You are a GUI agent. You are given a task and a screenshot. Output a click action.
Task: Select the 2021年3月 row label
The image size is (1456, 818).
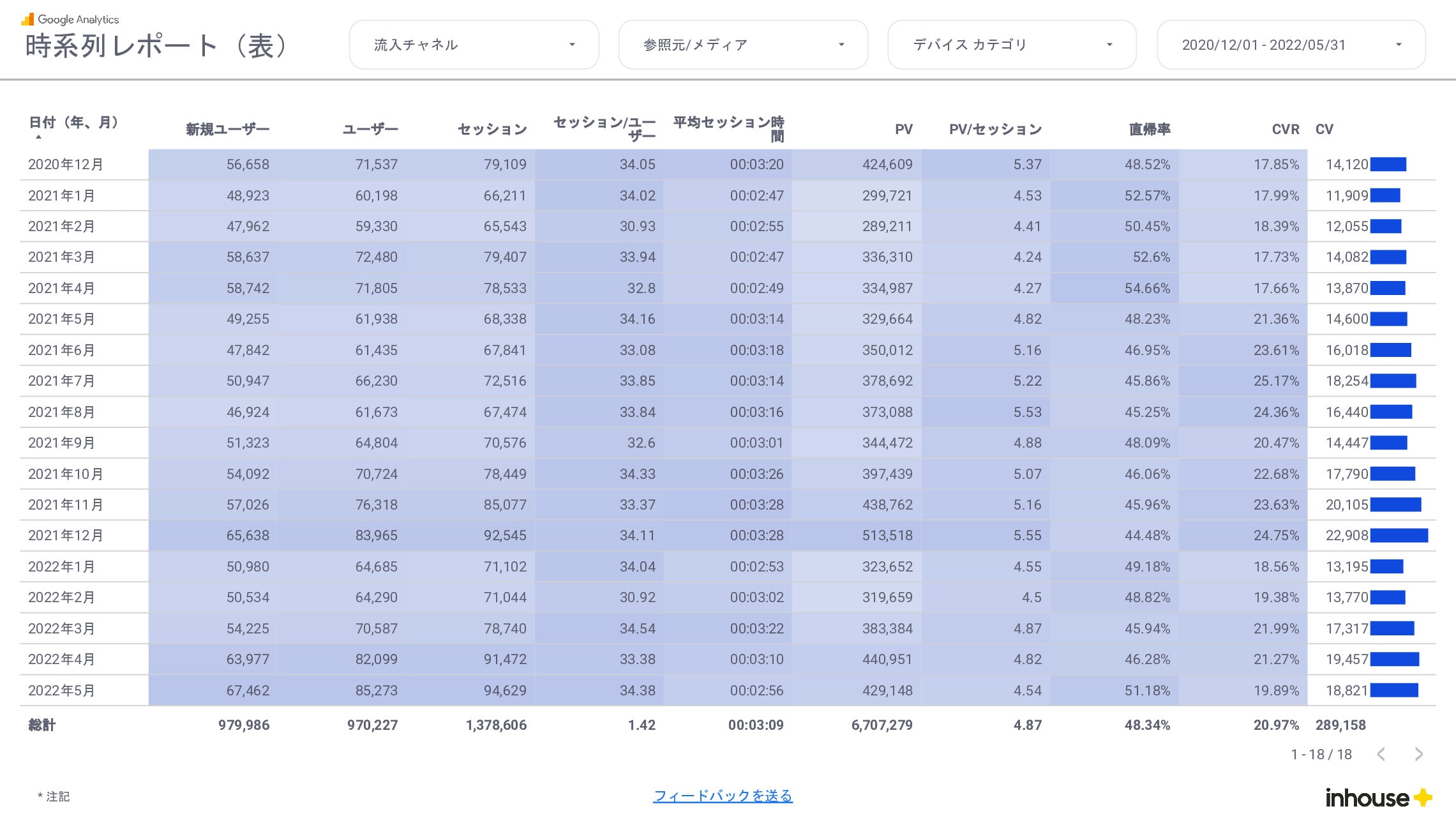point(61,257)
